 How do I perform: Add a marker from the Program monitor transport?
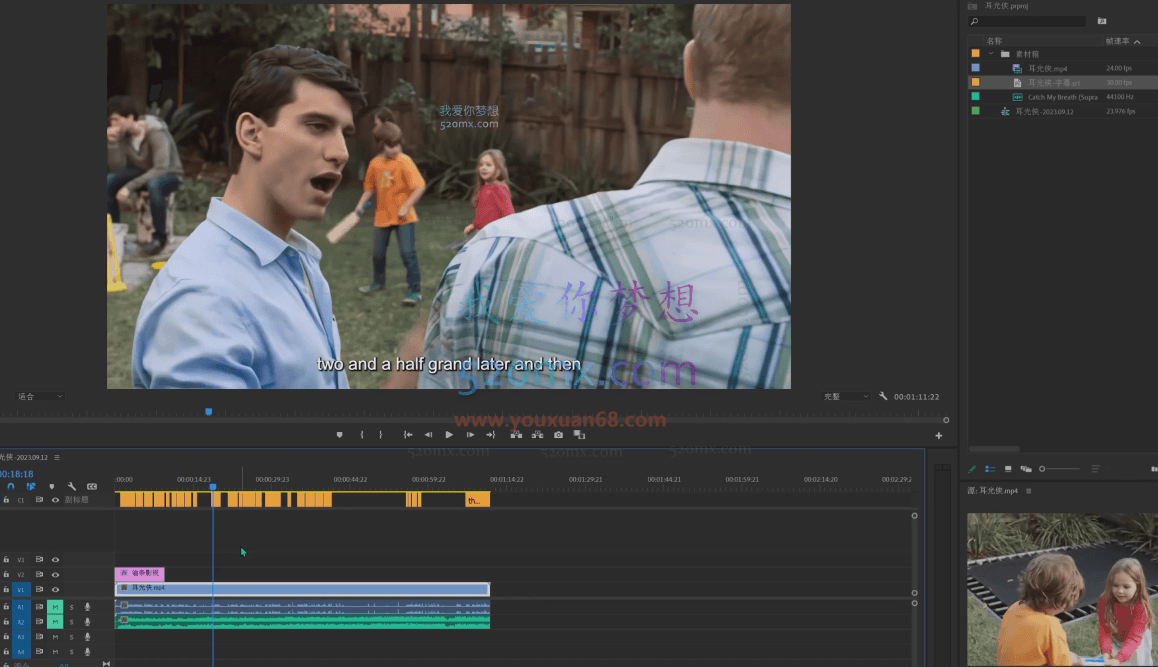coord(340,435)
